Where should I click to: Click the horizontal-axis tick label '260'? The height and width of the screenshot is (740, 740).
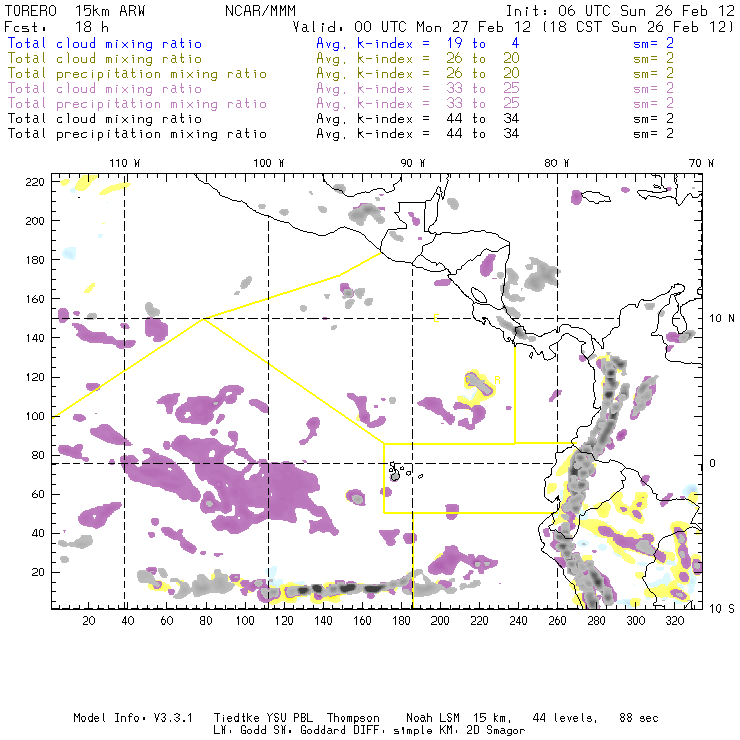tap(557, 621)
